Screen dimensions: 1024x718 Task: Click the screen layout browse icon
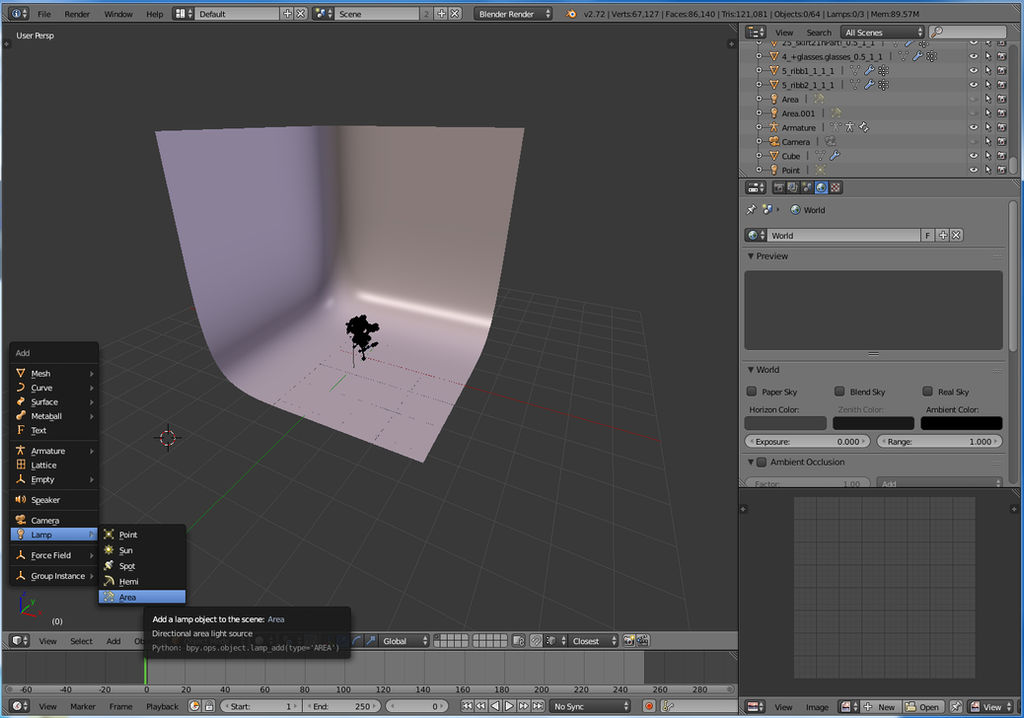(183, 14)
